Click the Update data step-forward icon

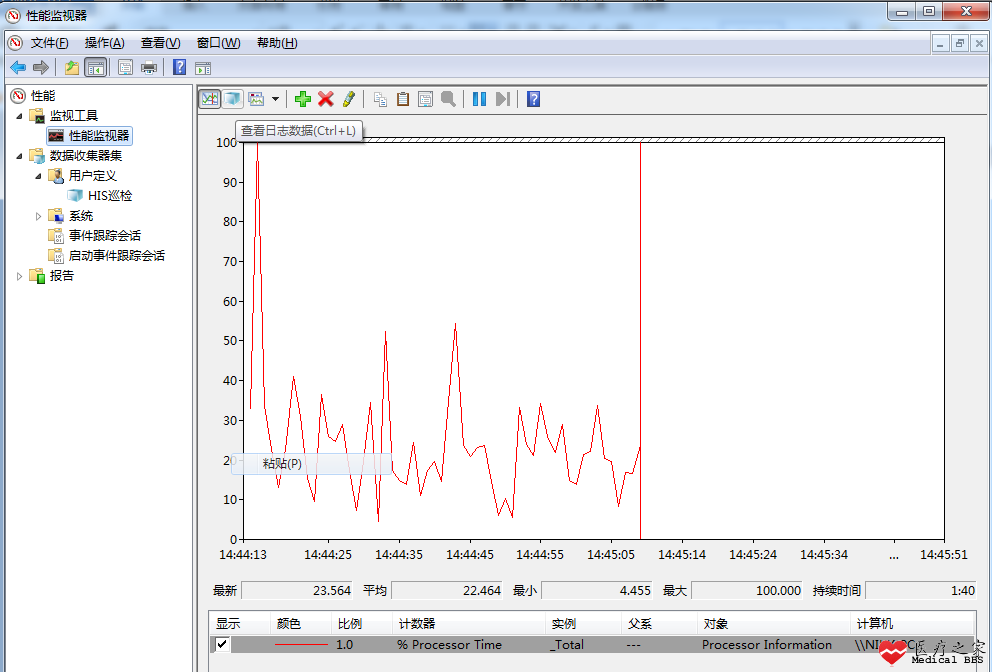point(503,99)
